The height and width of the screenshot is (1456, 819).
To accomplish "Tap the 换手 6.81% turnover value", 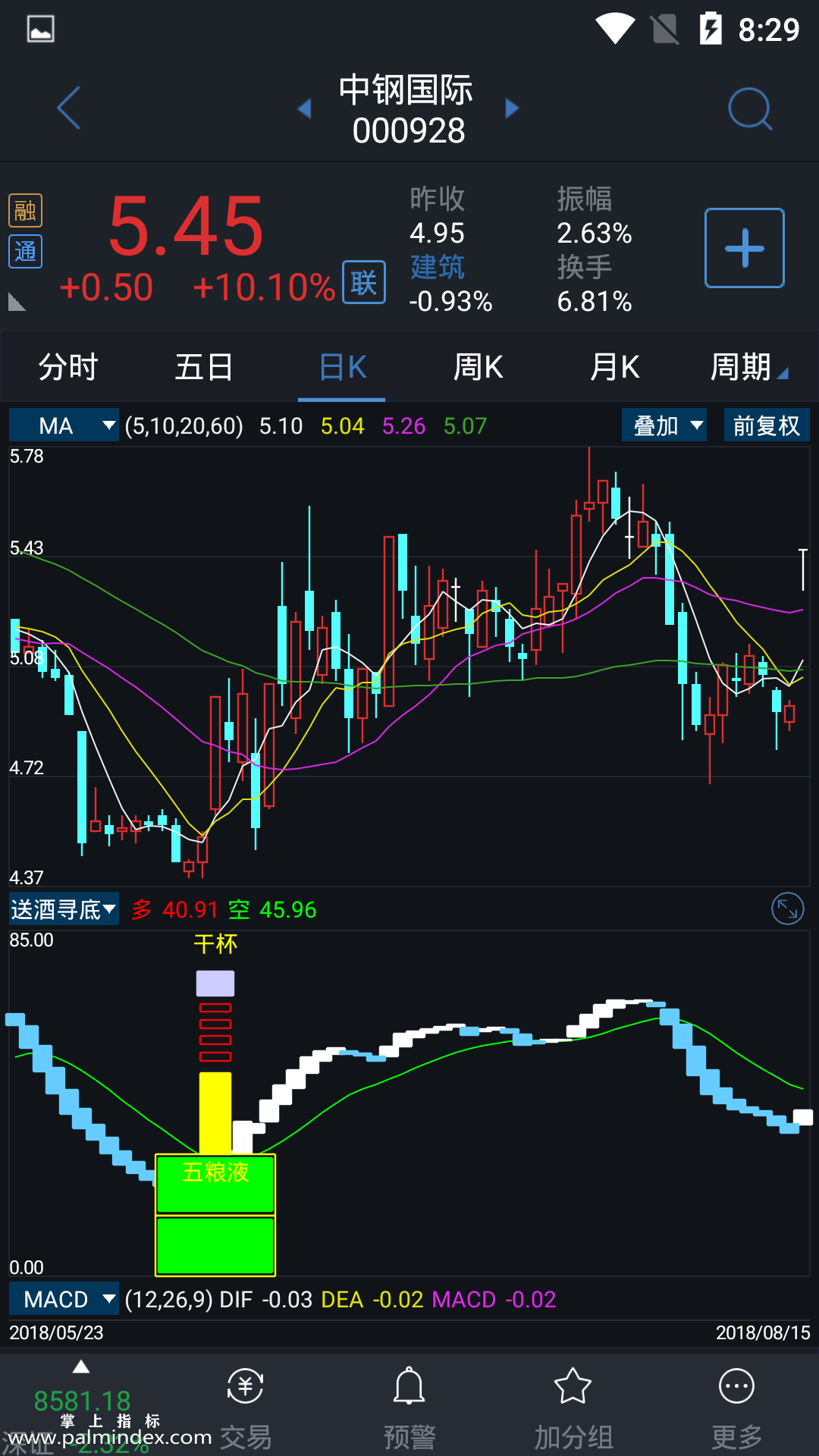I will [595, 284].
